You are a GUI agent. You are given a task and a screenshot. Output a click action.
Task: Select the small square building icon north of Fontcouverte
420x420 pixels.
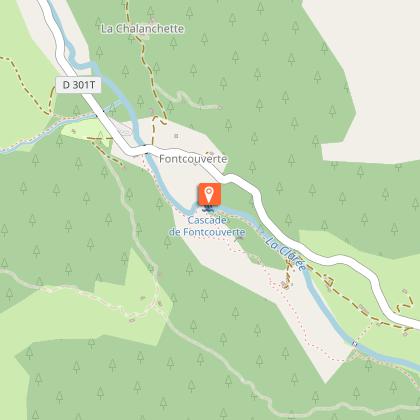[x=177, y=136]
